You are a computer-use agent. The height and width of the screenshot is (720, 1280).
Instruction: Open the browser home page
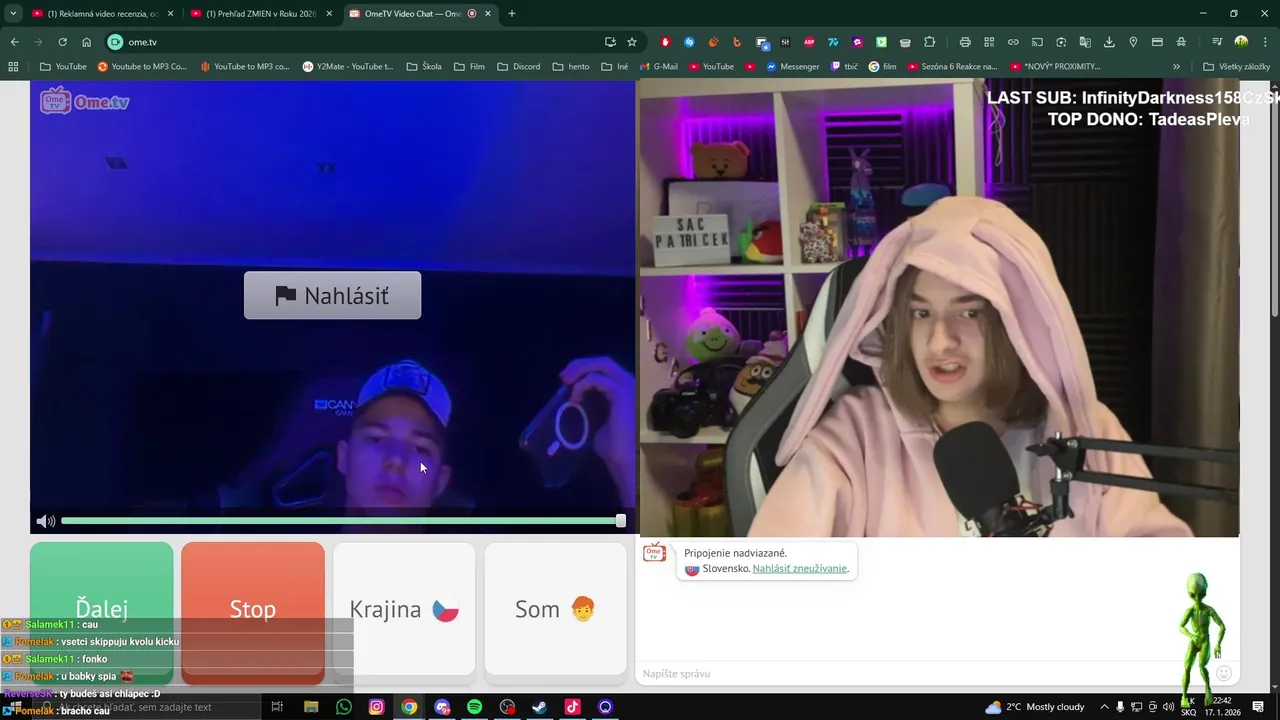coord(86,42)
